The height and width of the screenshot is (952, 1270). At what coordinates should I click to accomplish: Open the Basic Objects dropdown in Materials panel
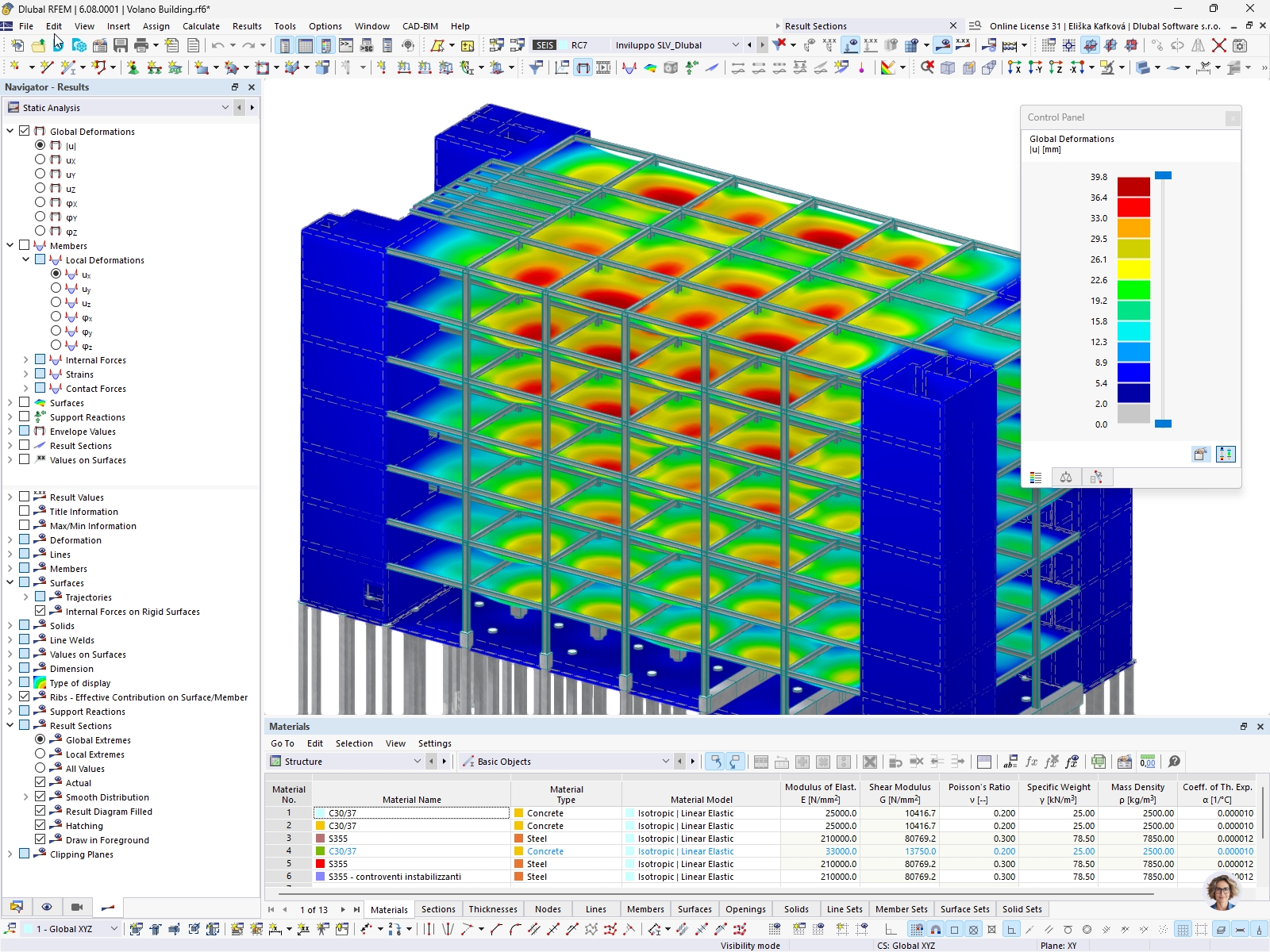(665, 761)
